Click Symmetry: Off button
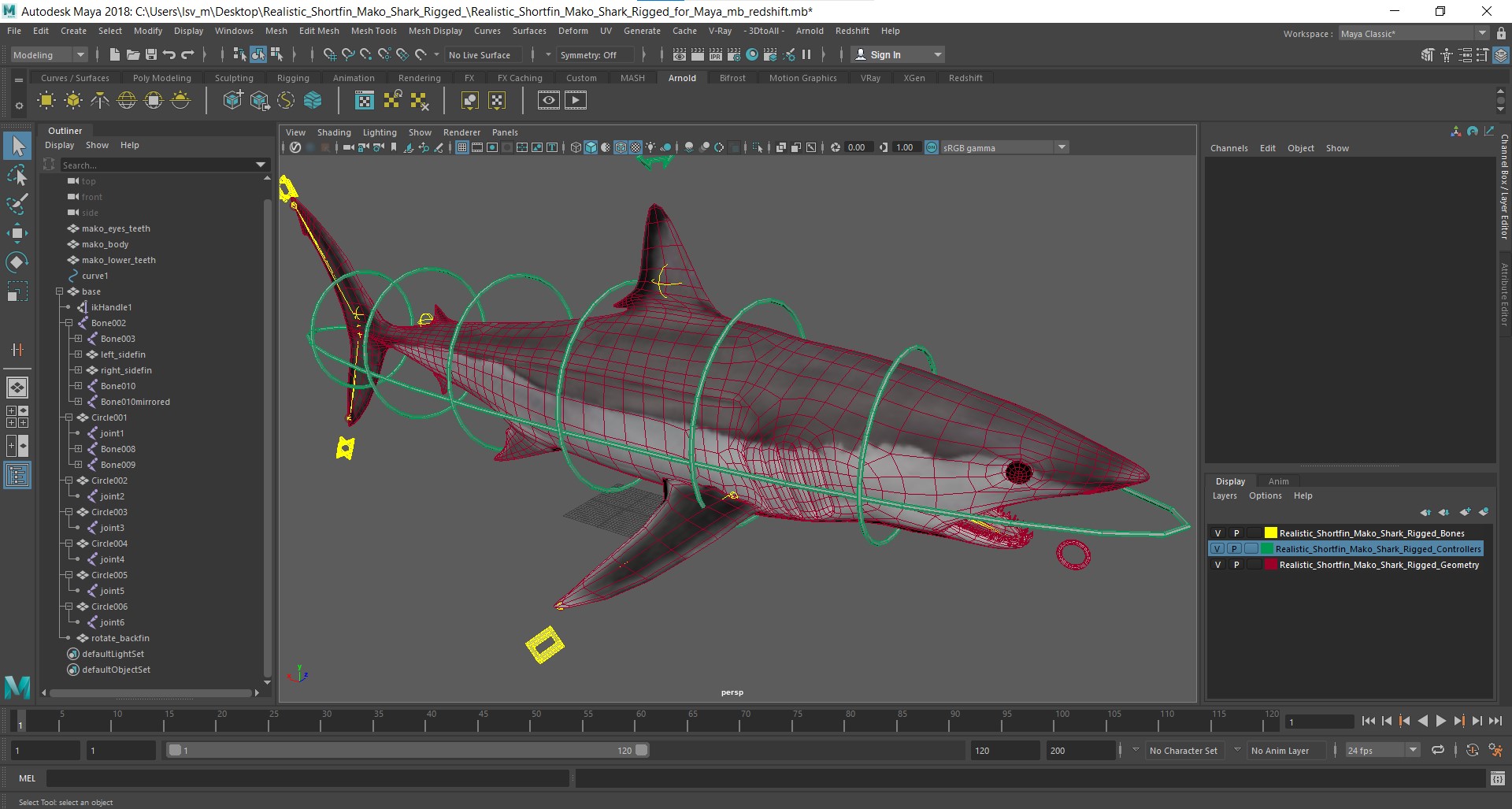 pos(595,54)
